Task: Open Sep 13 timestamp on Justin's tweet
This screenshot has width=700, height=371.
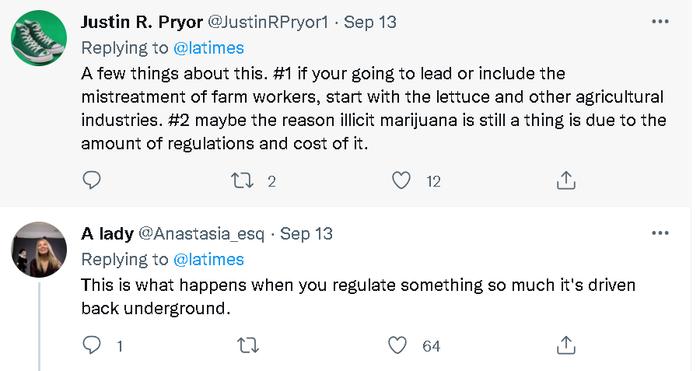Action: (x=370, y=22)
